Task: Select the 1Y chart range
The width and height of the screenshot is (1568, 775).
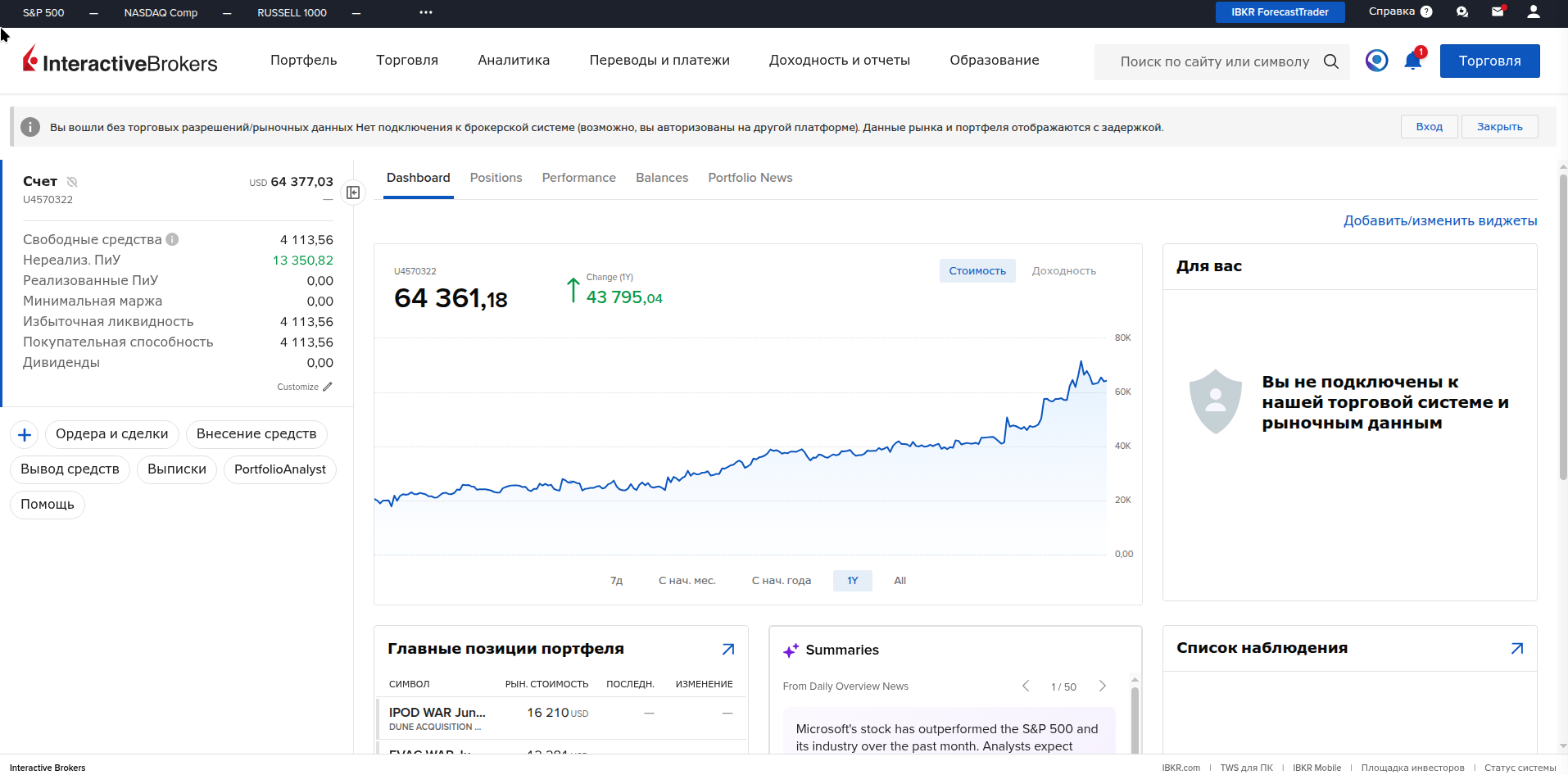Action: (x=853, y=581)
